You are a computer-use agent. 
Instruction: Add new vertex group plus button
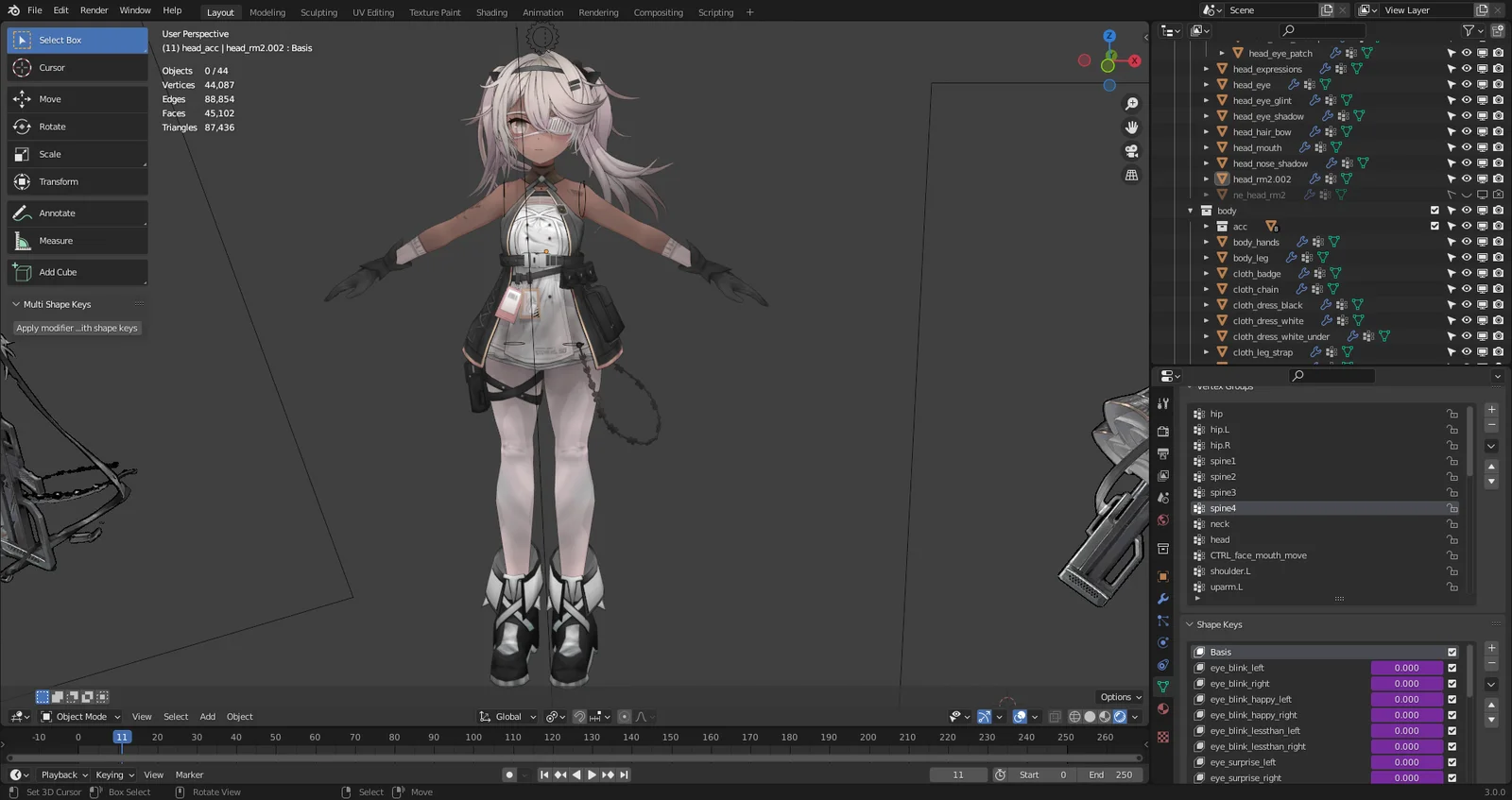(x=1491, y=410)
